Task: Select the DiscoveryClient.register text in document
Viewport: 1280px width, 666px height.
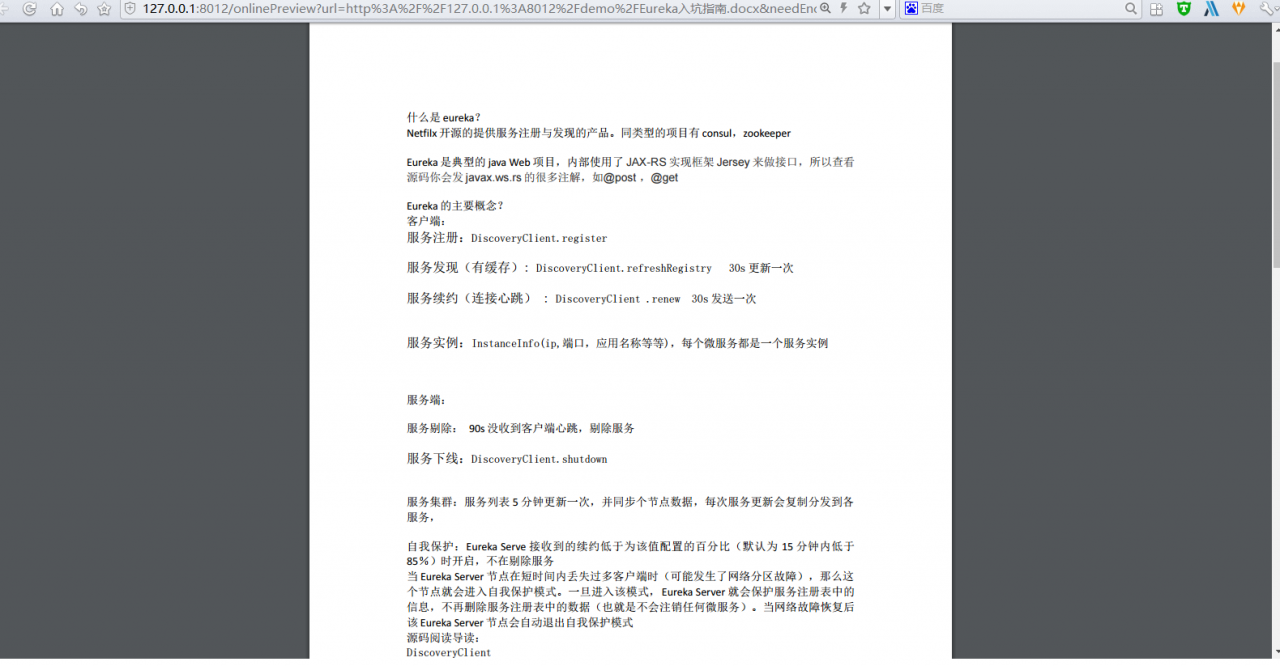Action: click(539, 238)
